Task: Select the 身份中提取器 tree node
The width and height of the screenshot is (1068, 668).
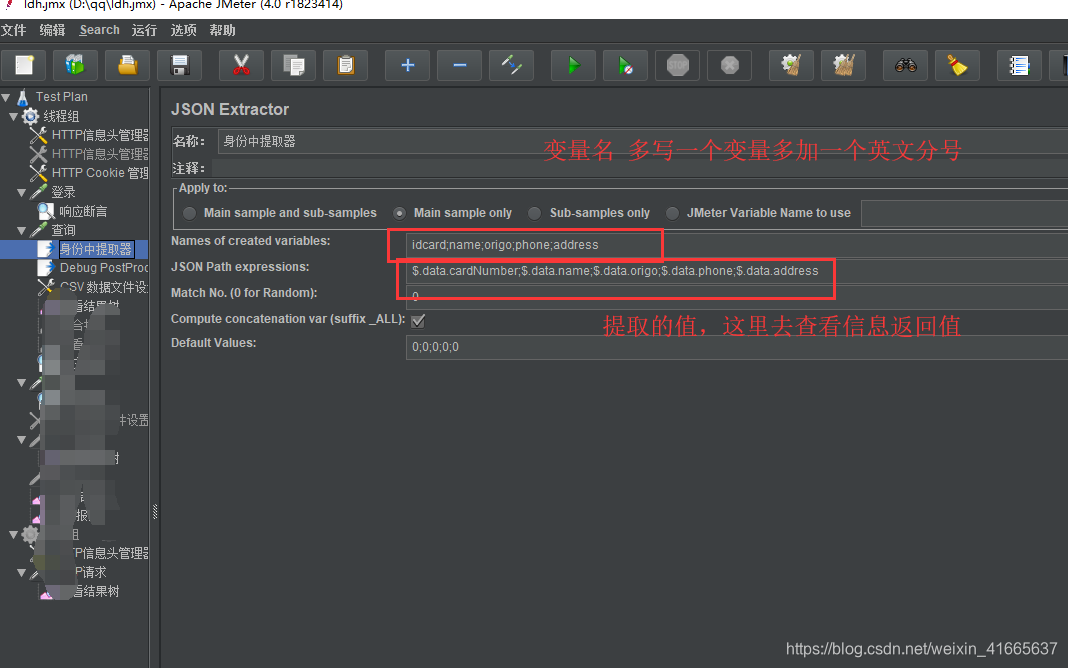Action: pos(95,249)
